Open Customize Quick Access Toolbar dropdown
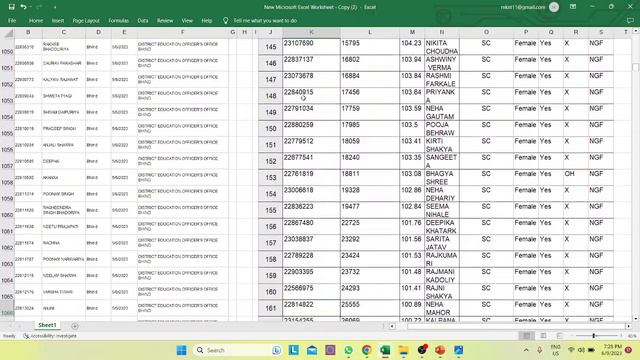 [55, 7]
